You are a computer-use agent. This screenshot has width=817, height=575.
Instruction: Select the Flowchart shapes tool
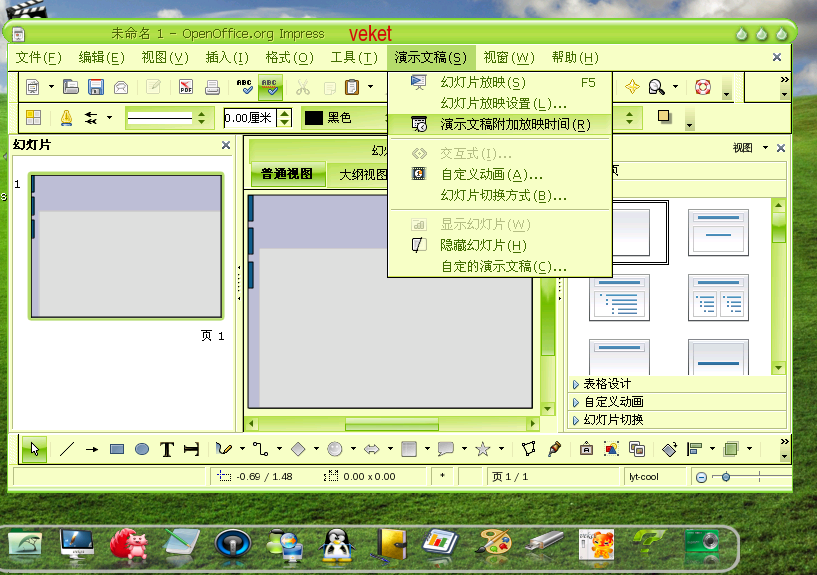click(x=409, y=449)
